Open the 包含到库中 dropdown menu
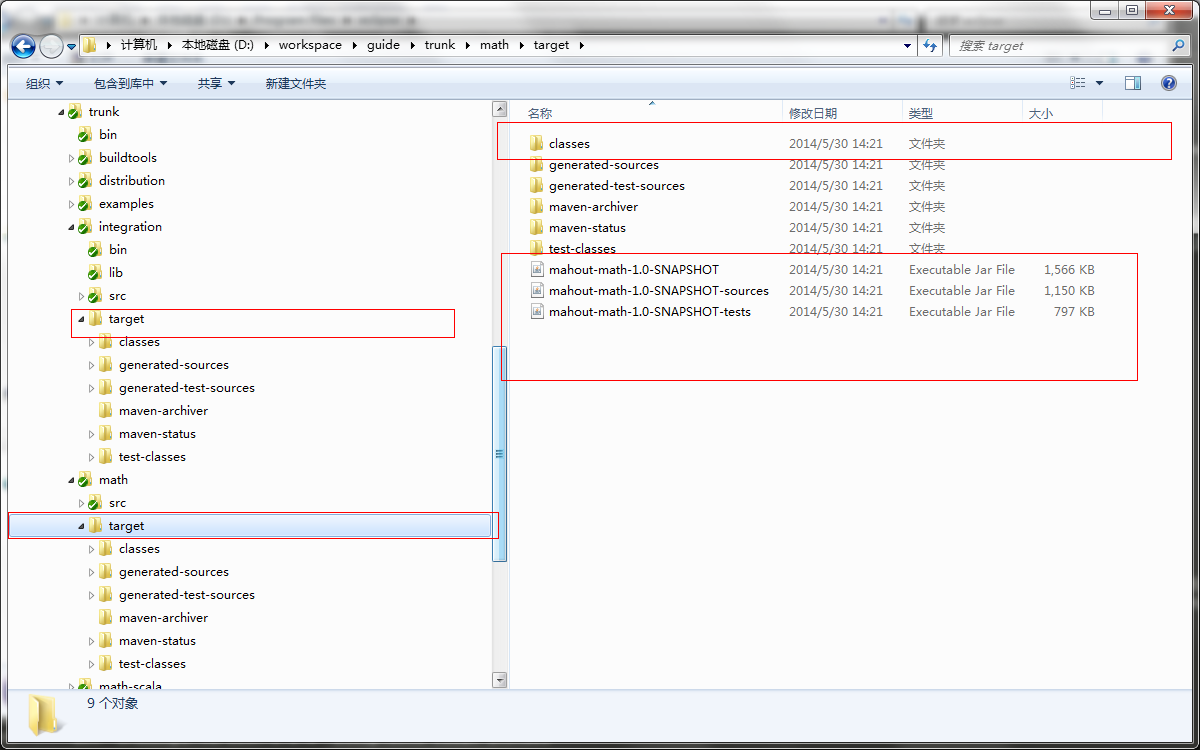 tap(130, 84)
